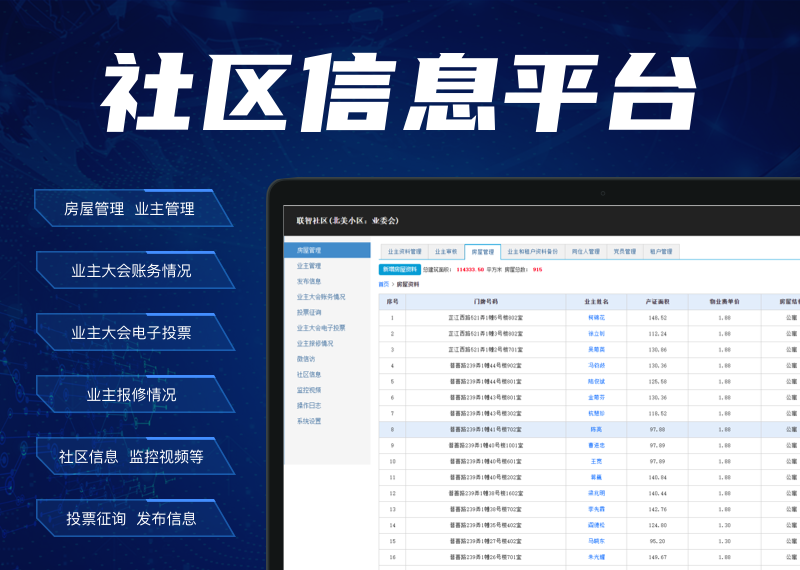Switch to the 业主资料管理 tab
The width and height of the screenshot is (800, 570).
405,252
